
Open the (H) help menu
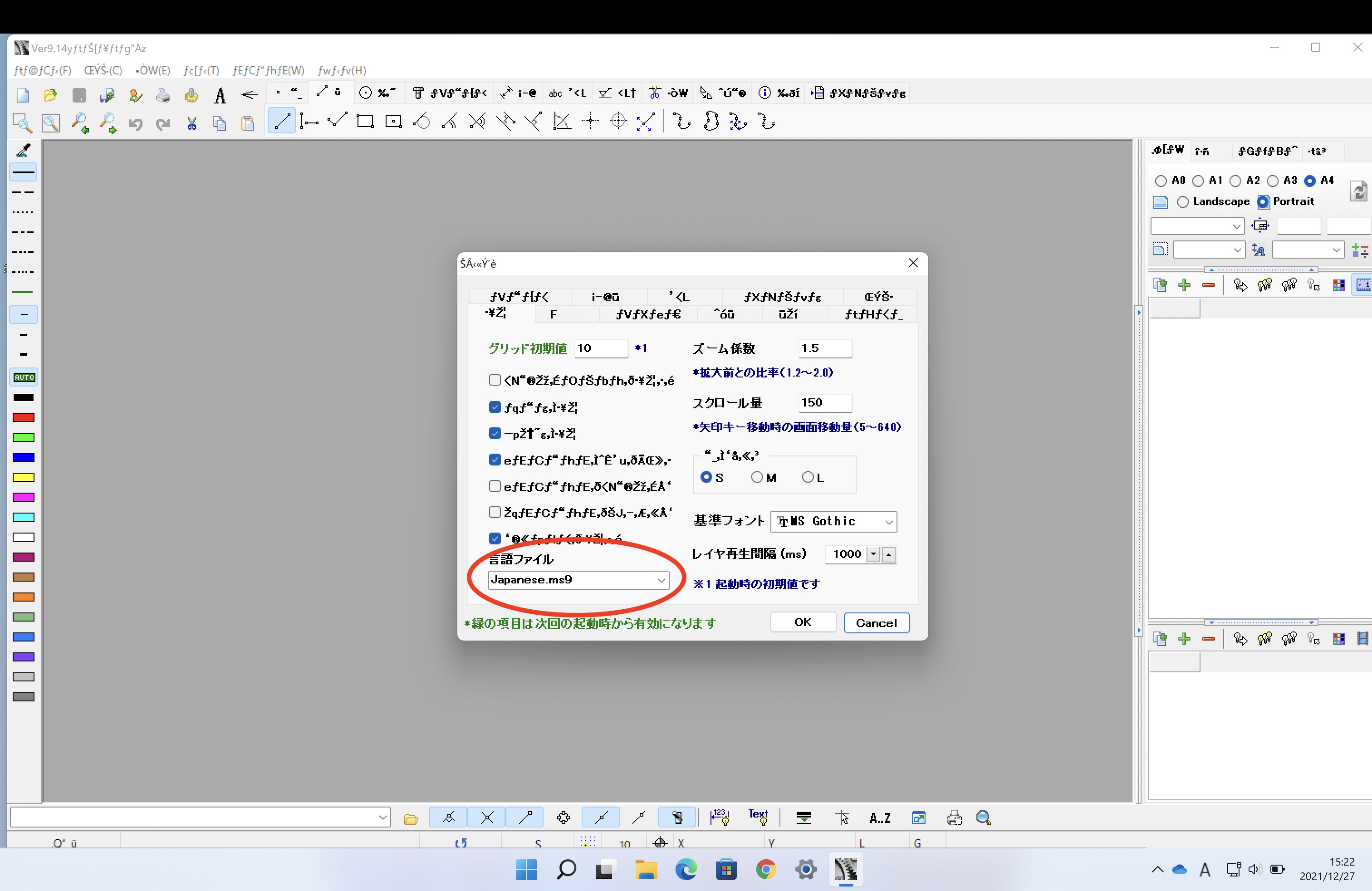click(x=342, y=70)
